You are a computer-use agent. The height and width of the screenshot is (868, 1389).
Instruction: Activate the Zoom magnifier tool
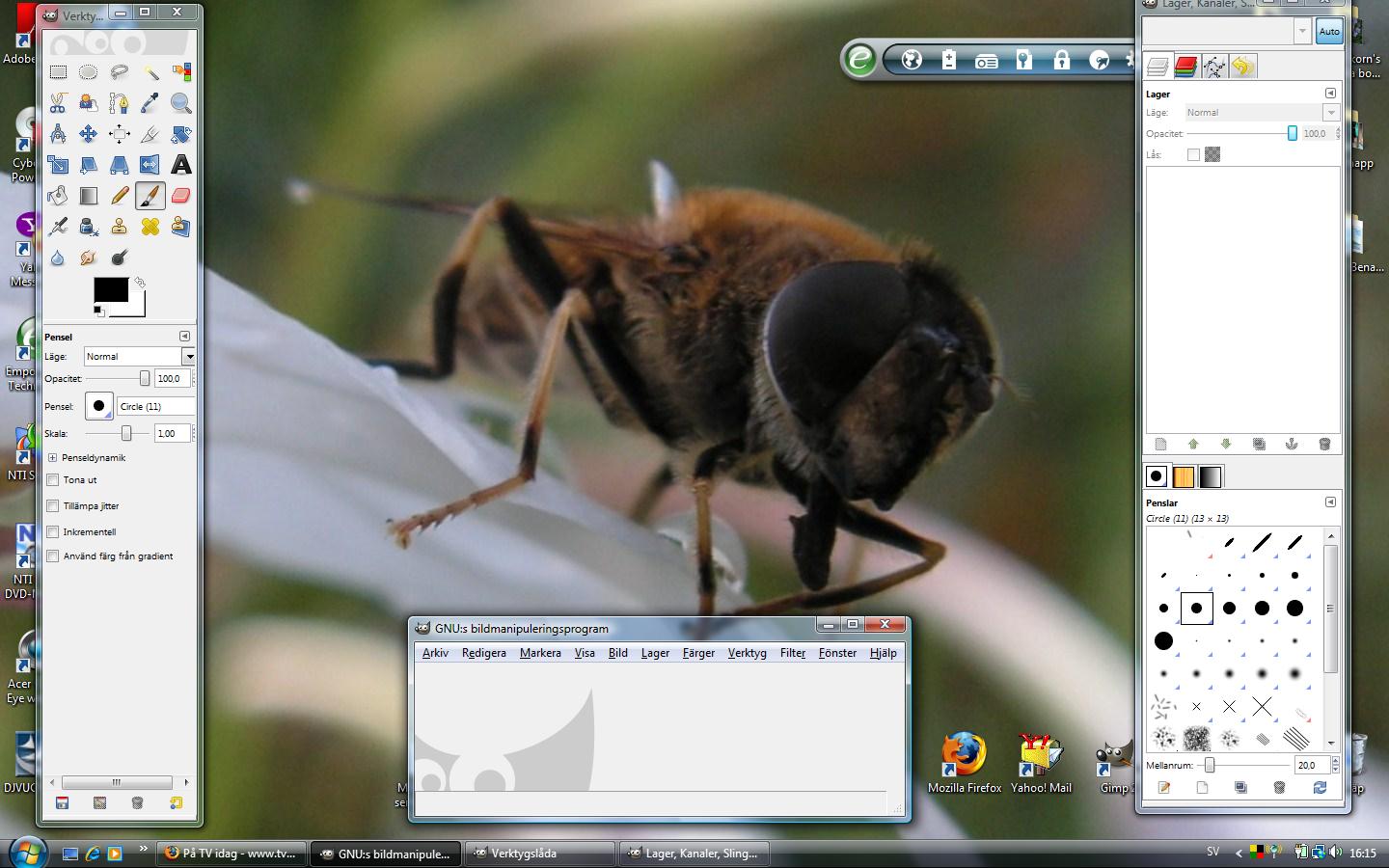point(180,103)
